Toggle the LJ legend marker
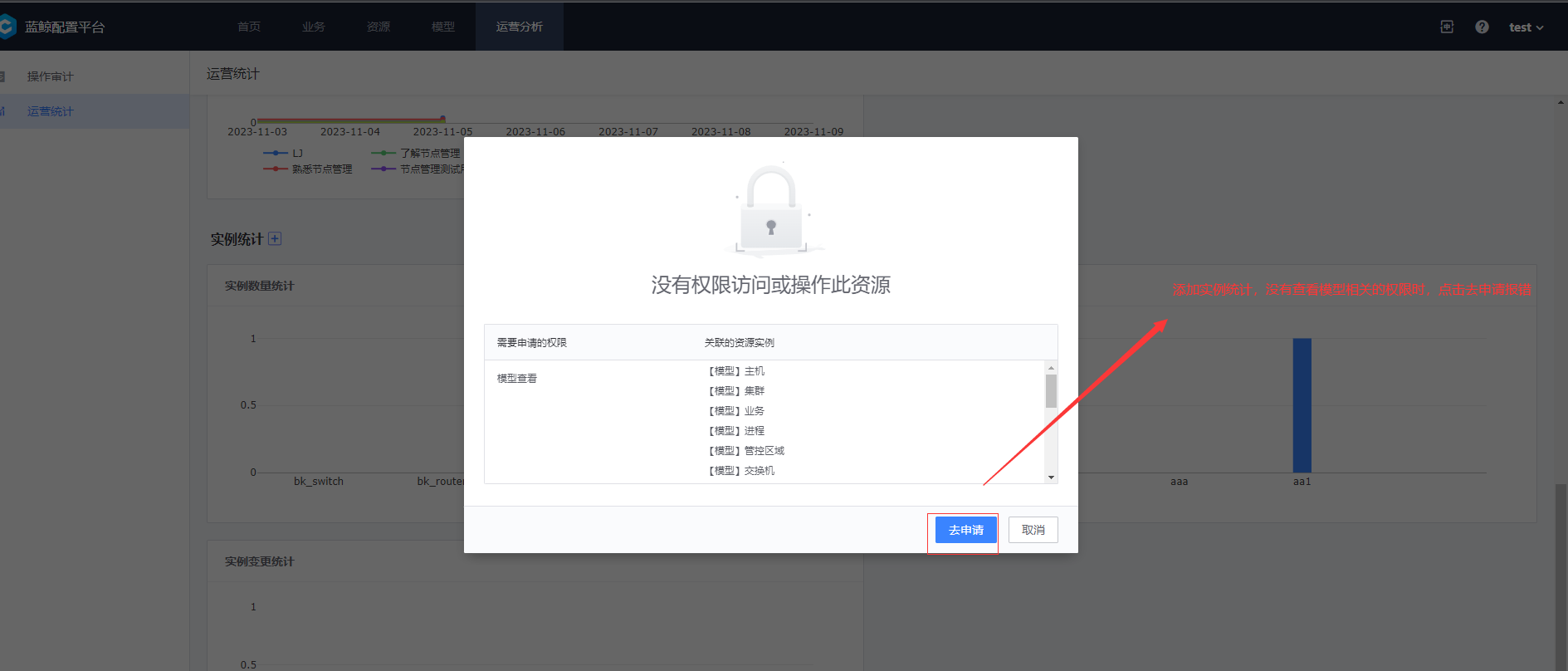 [x=276, y=153]
